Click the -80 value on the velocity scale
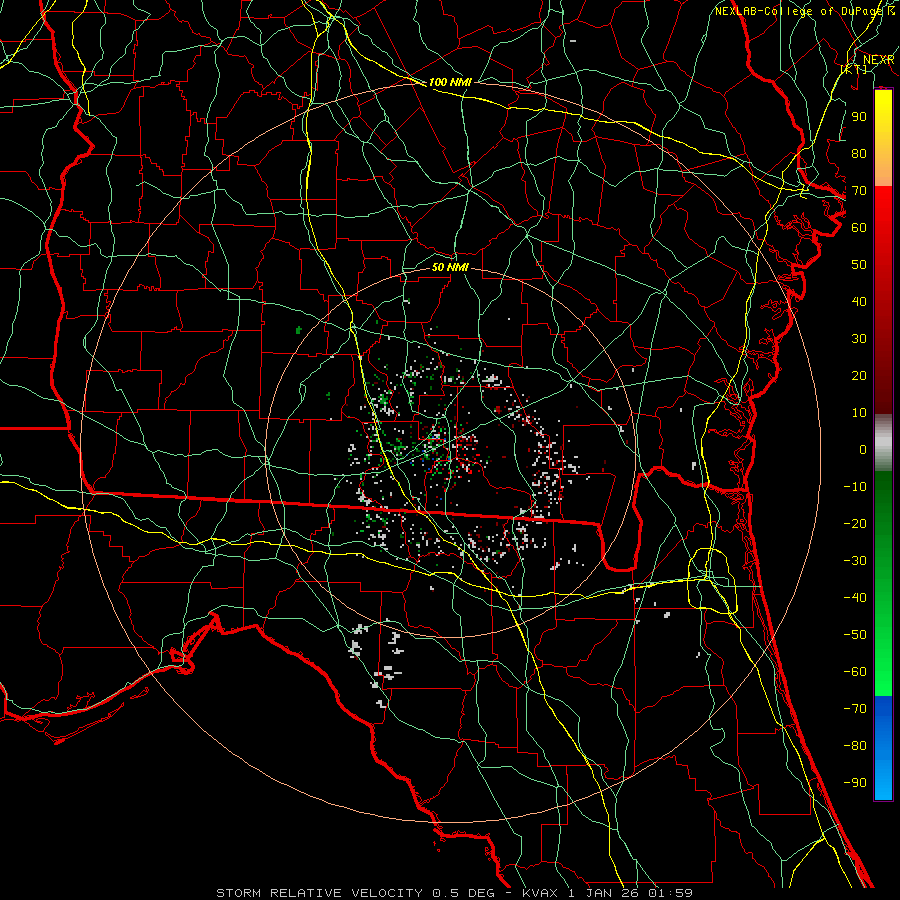The width and height of the screenshot is (900, 900). (x=855, y=746)
